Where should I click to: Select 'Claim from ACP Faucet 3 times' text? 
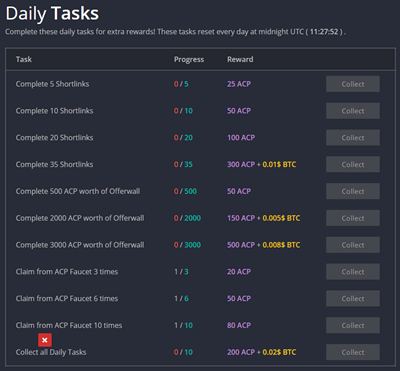coord(67,272)
